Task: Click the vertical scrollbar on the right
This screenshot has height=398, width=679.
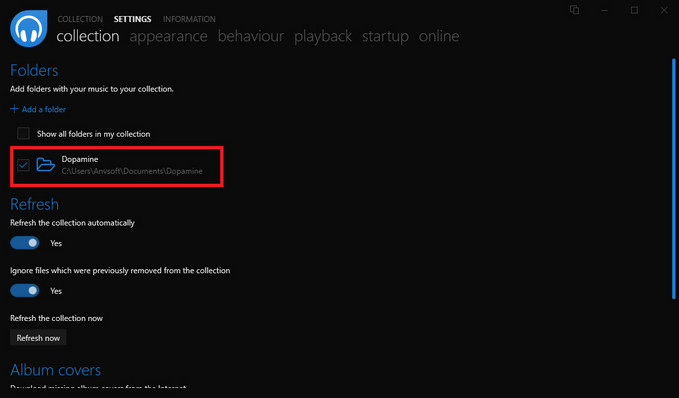Action: (x=674, y=179)
